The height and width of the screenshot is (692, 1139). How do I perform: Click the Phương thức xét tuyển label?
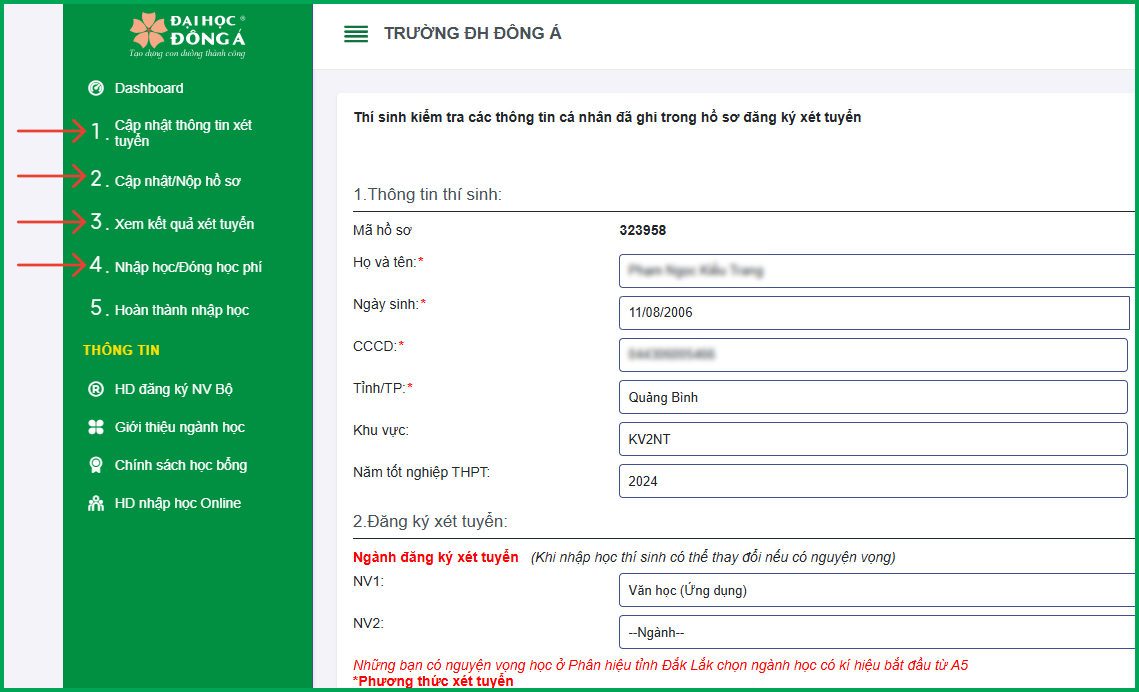(x=435, y=681)
